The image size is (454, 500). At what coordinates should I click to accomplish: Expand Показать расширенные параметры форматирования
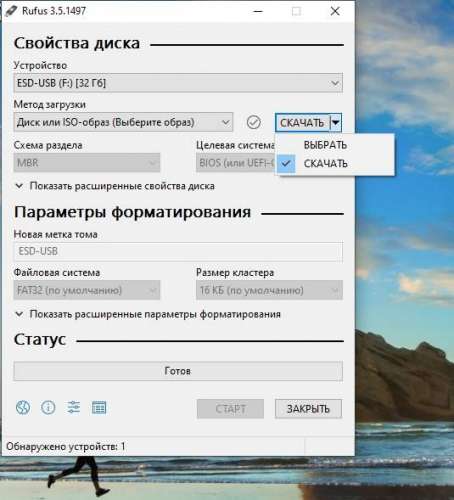[148, 314]
